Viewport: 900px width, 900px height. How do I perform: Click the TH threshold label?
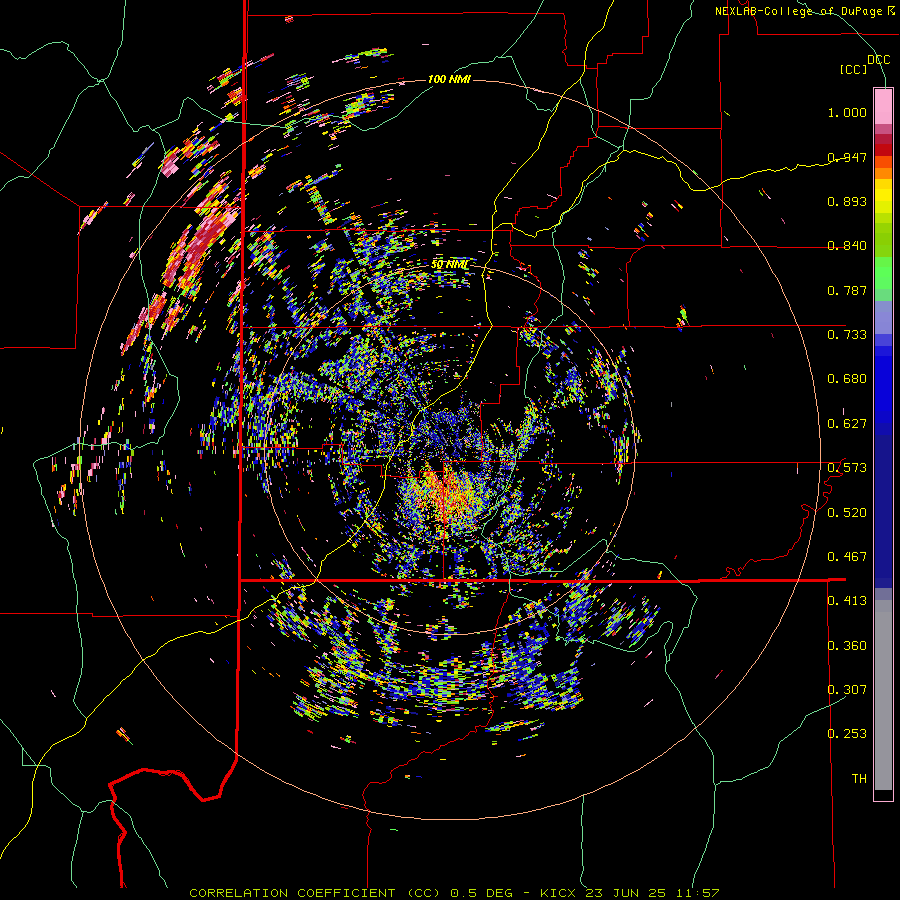click(859, 779)
